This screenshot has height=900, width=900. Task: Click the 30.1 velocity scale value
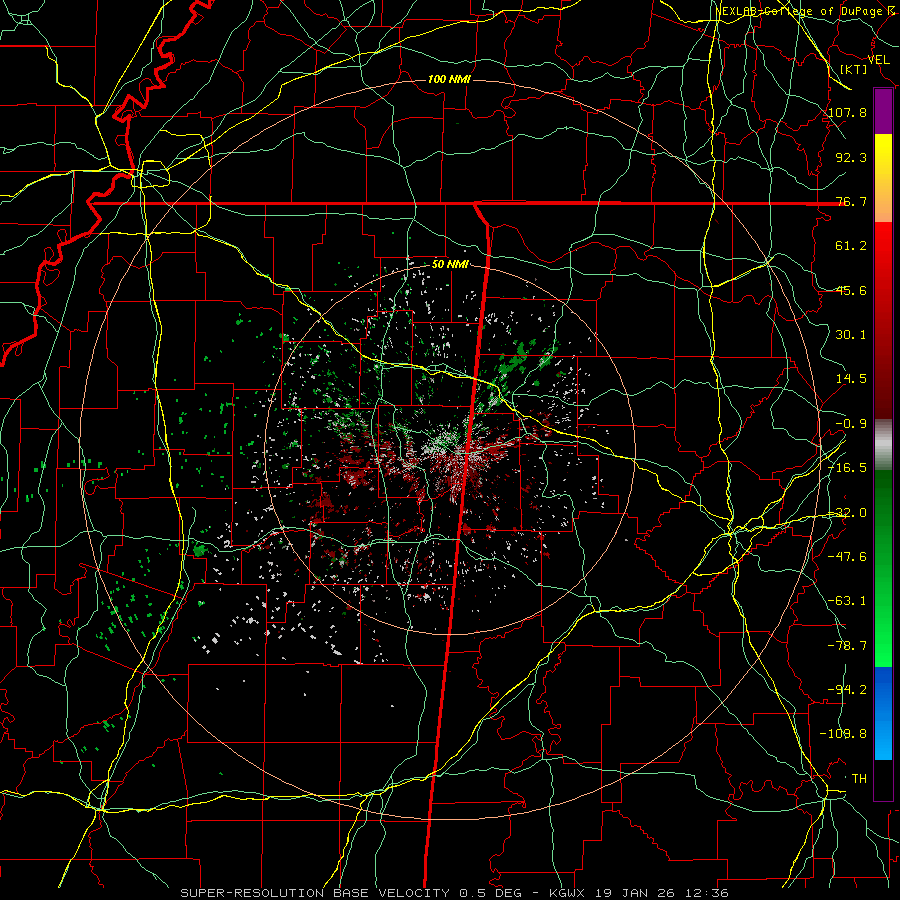pos(851,334)
